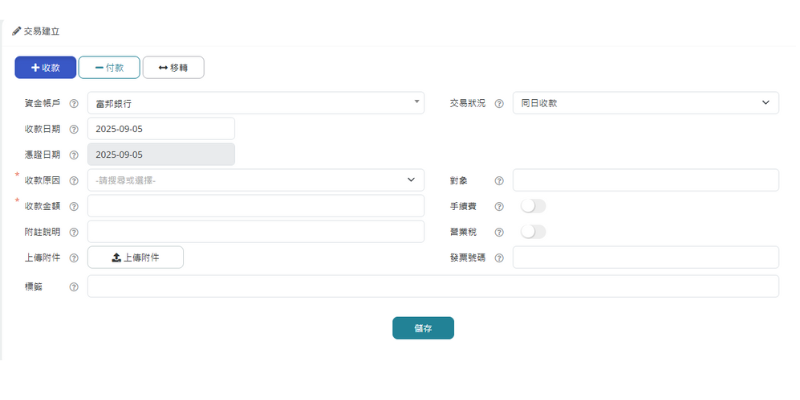Click the 上傳附件 upload button
The image size is (800, 400).
pos(136,258)
